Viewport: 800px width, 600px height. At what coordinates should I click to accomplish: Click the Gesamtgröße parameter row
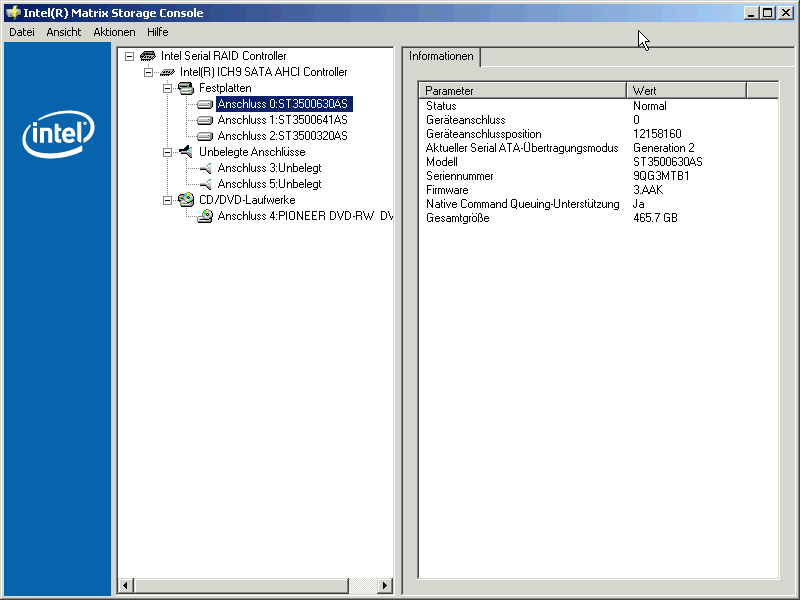(598, 218)
